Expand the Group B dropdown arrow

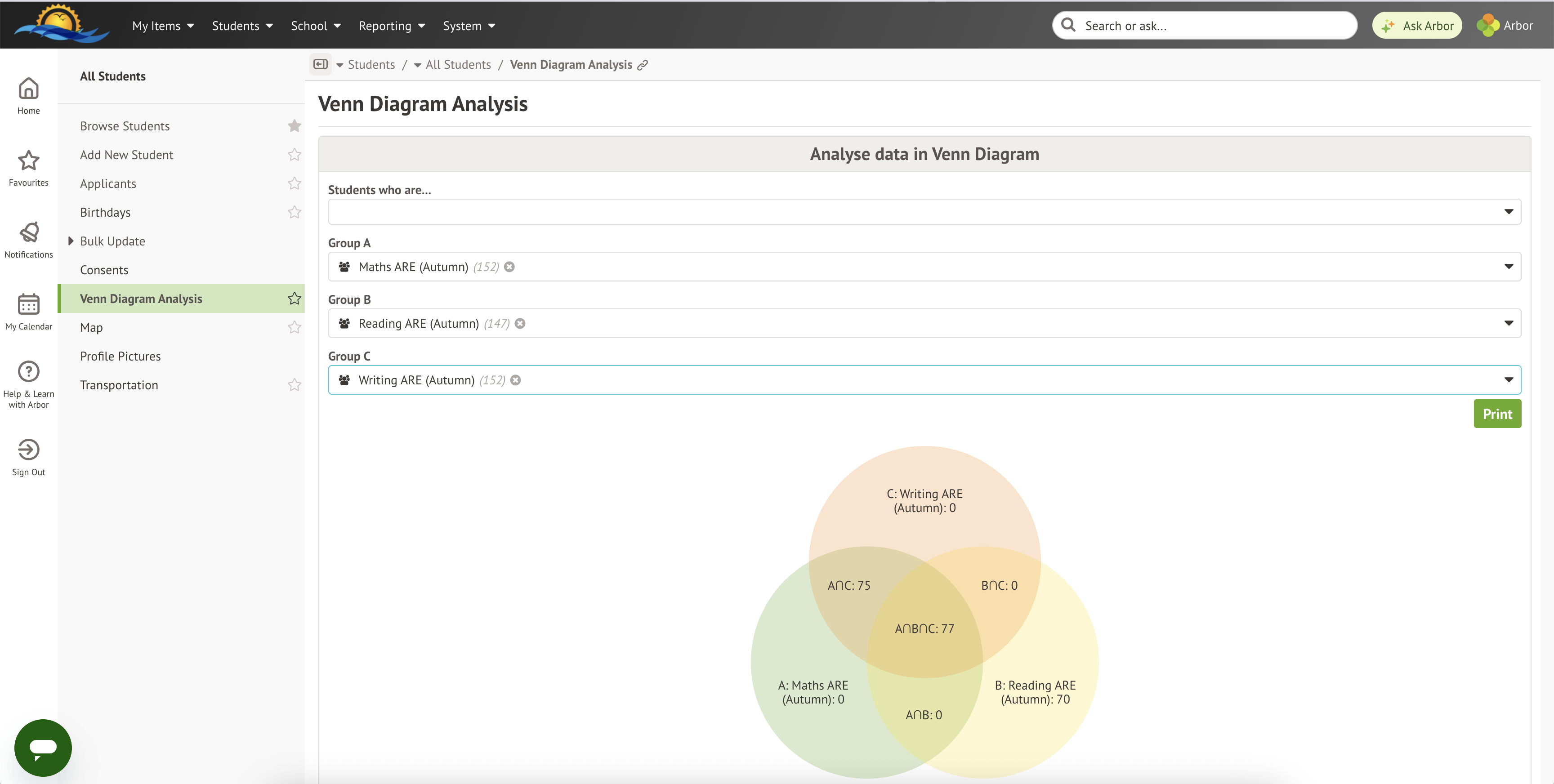pyautogui.click(x=1508, y=323)
